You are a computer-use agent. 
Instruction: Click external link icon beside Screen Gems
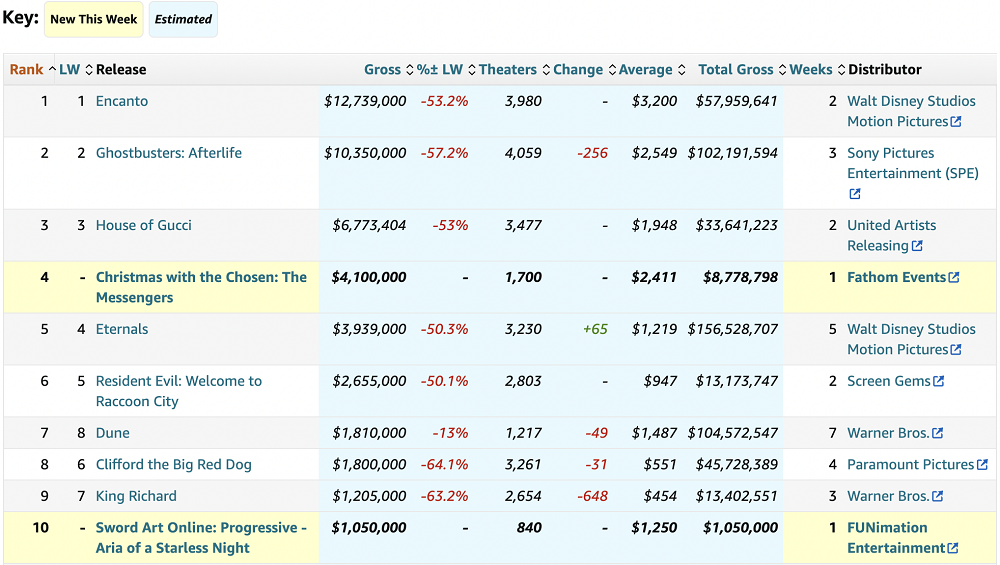(938, 382)
